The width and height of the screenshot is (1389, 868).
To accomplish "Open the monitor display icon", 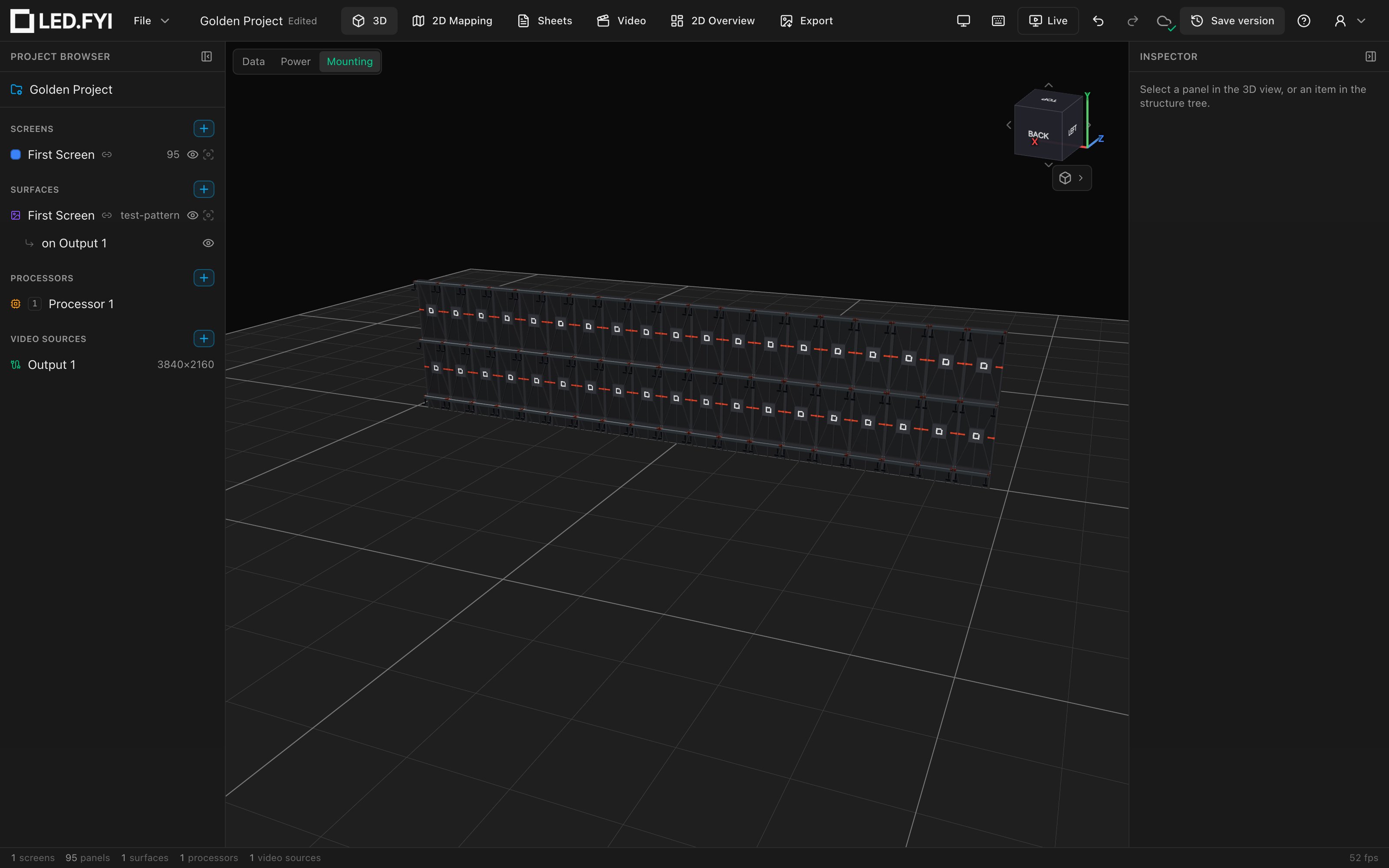I will (963, 21).
